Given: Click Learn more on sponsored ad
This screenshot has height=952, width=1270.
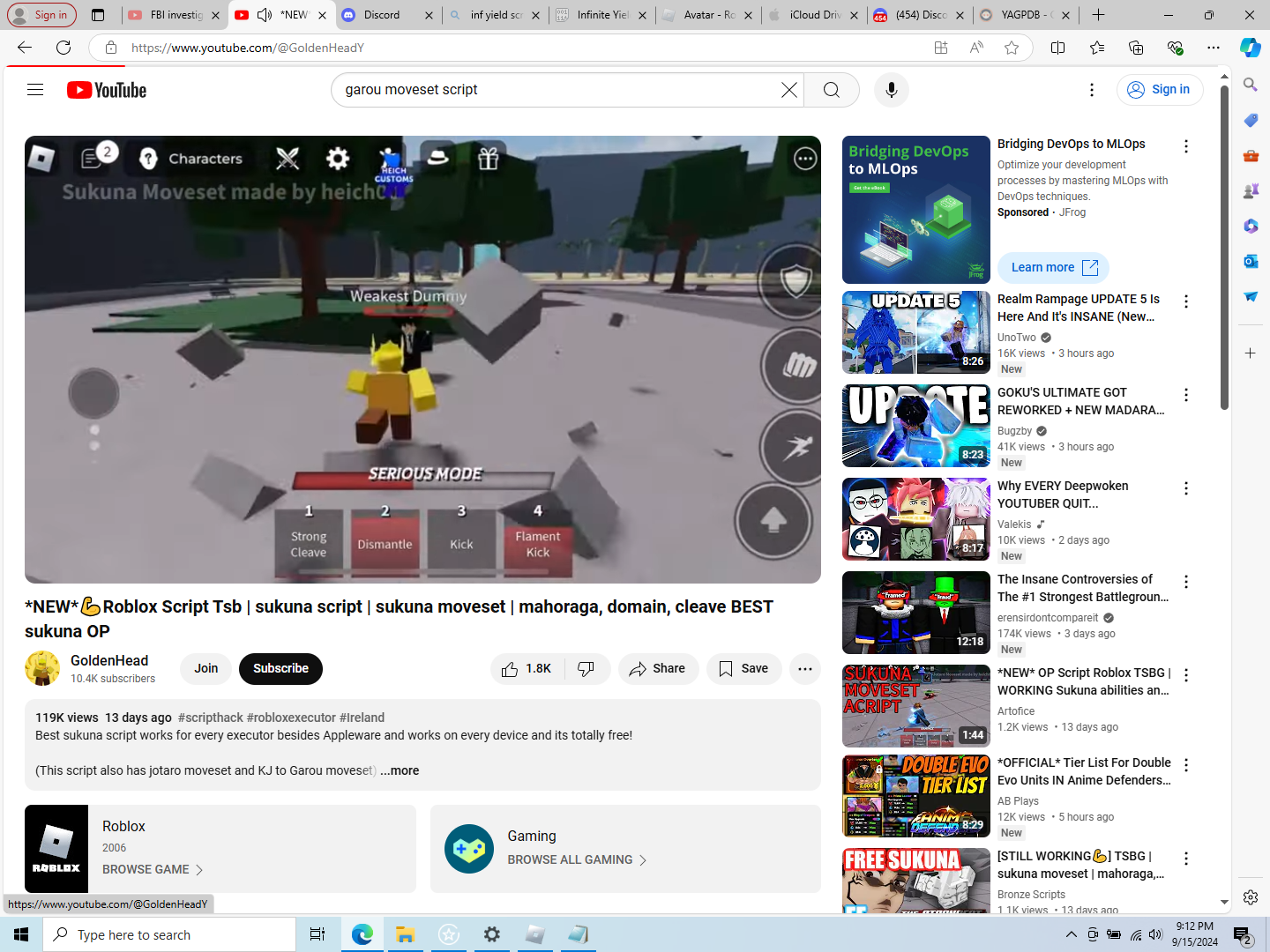Looking at the screenshot, I should point(1054,268).
